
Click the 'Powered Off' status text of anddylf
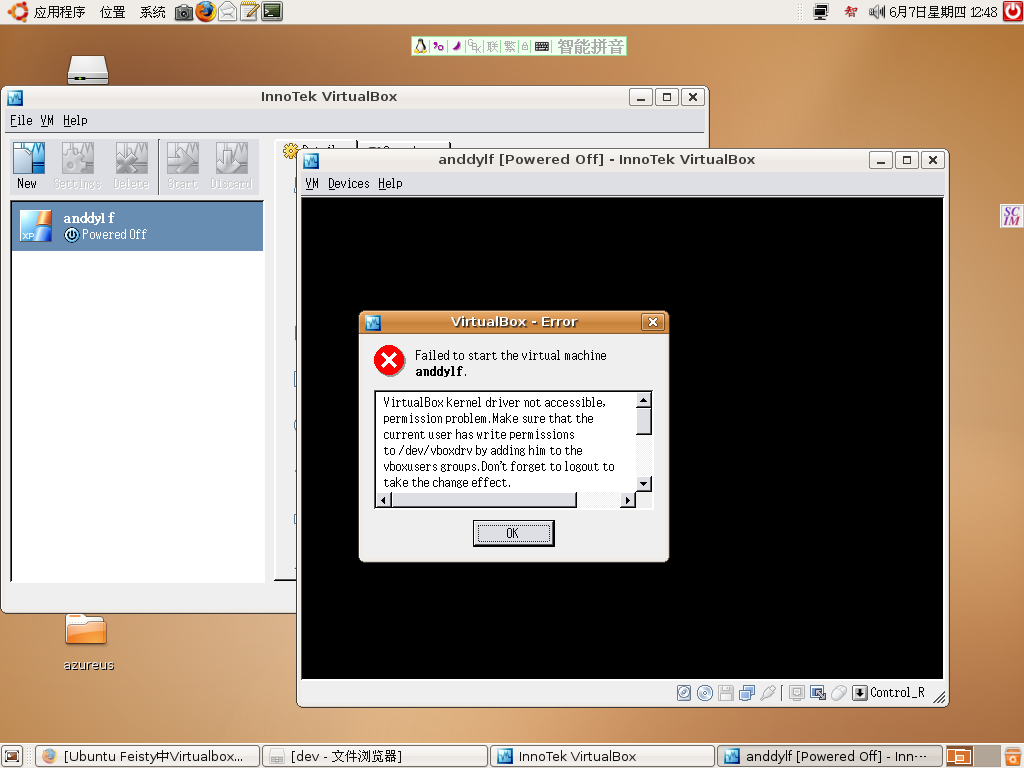(114, 234)
